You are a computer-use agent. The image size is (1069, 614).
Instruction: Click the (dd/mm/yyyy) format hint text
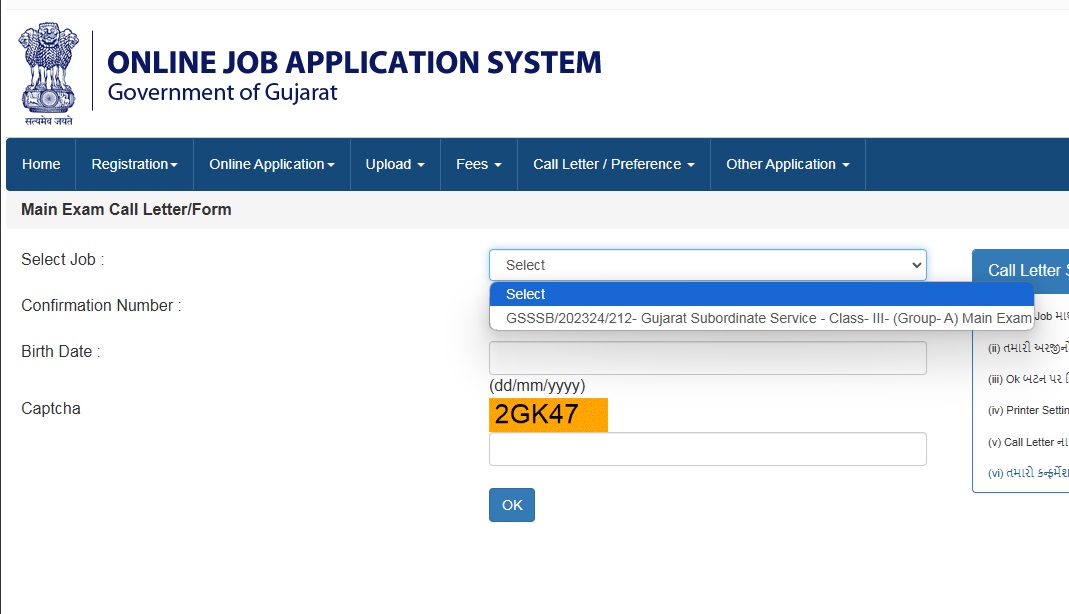point(537,386)
